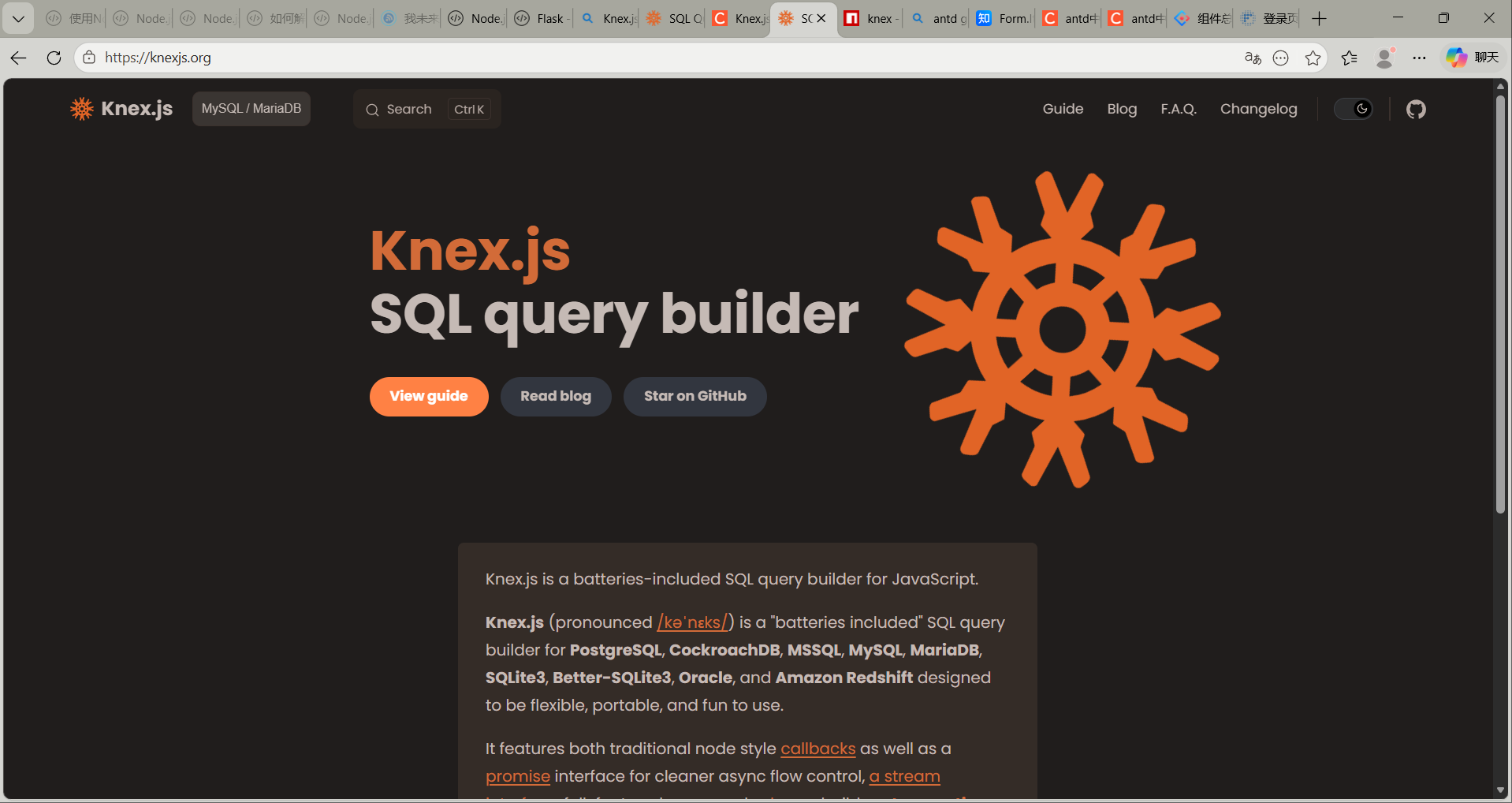Open the GitHub repository icon

tap(1416, 109)
